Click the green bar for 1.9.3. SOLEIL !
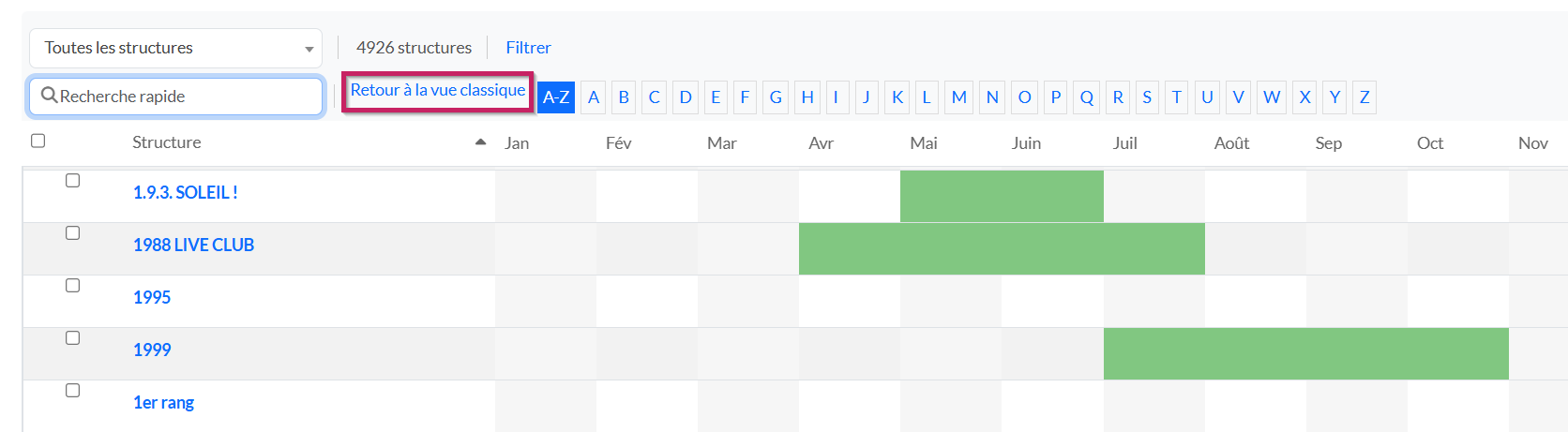This screenshot has height=432, width=1568. point(1002,196)
